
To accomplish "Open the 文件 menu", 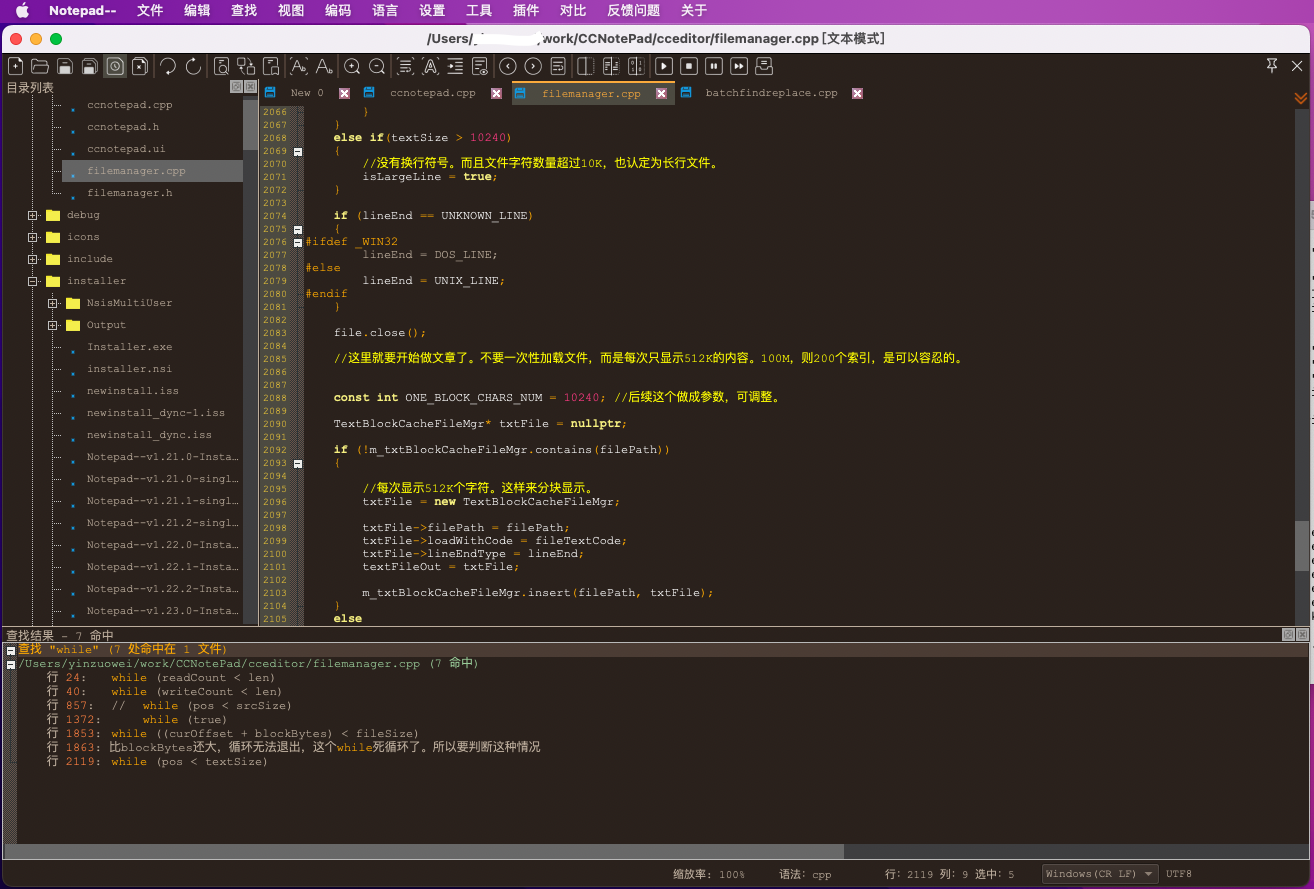I will tap(150, 11).
